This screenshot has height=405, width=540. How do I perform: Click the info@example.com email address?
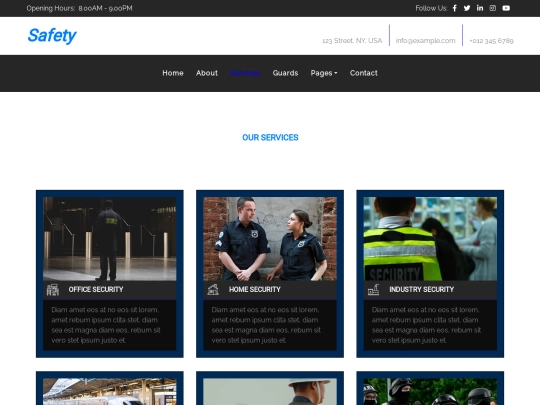click(x=425, y=41)
